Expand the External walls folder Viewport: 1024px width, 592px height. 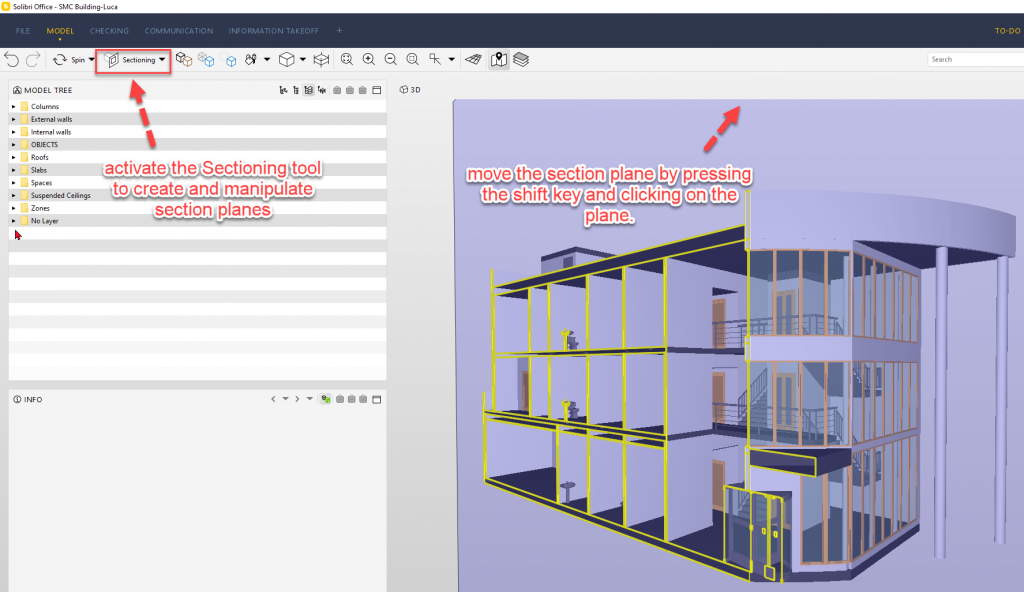click(14, 119)
